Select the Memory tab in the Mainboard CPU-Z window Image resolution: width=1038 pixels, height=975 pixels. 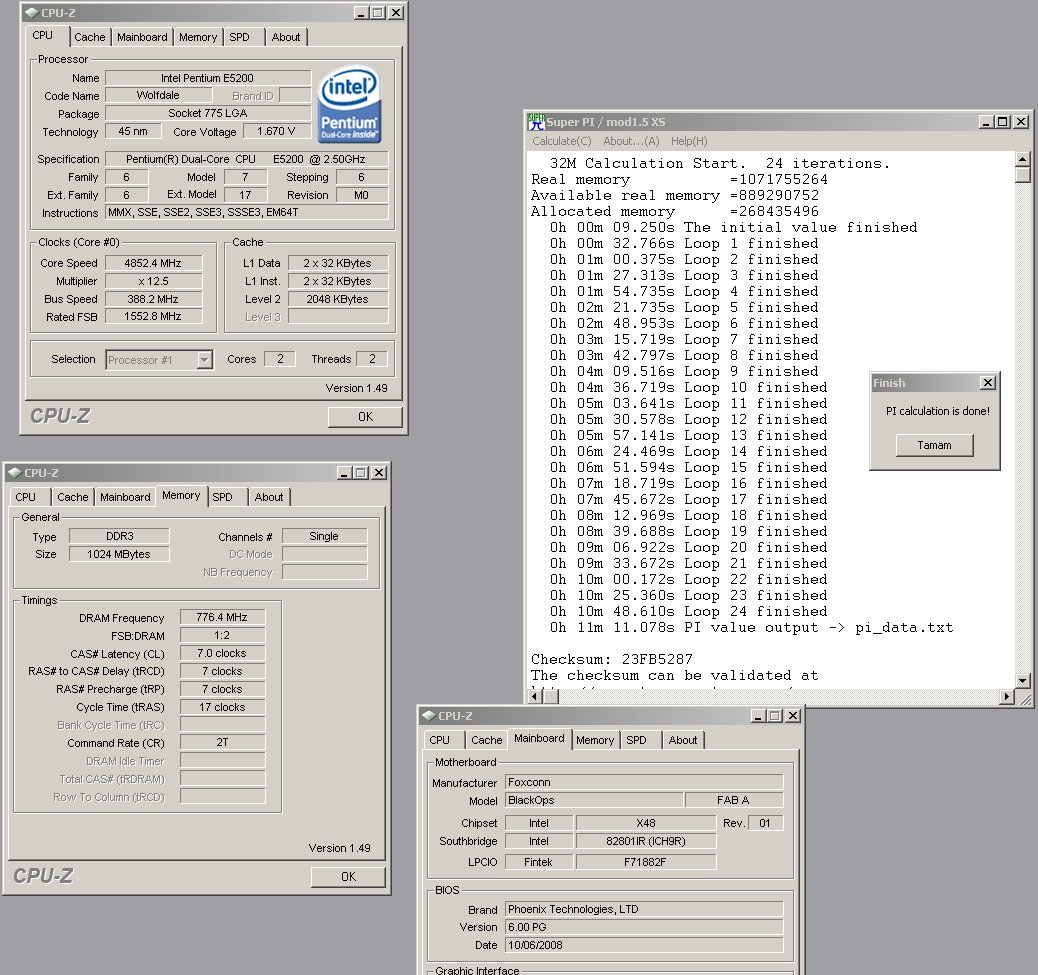tap(595, 740)
